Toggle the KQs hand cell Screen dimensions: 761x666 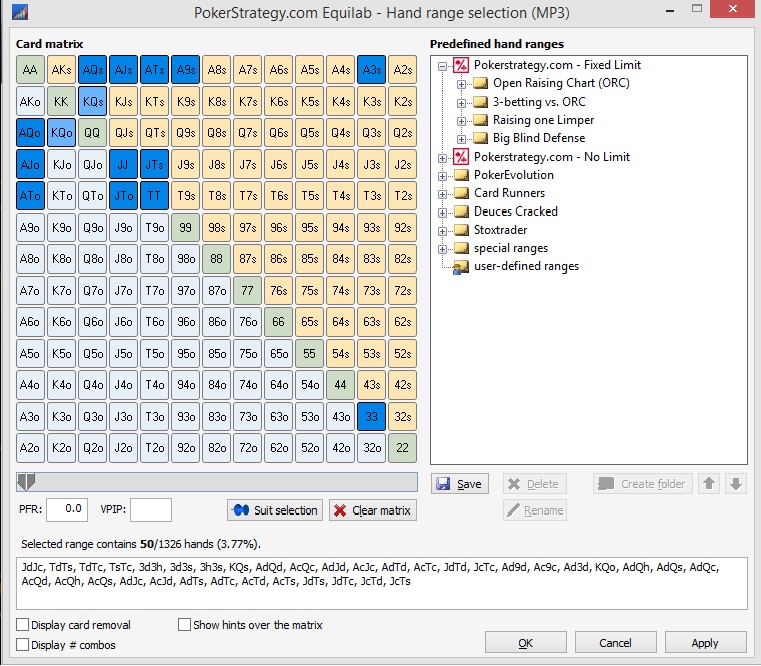tap(92, 101)
